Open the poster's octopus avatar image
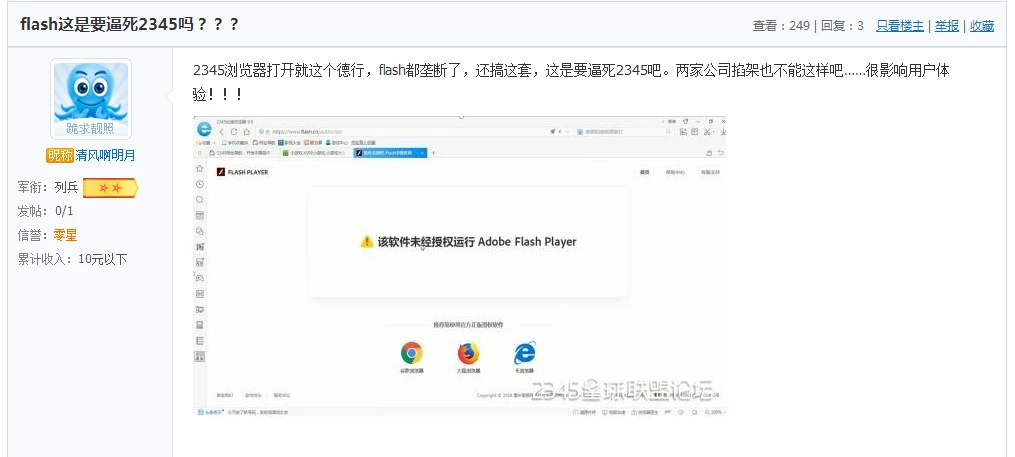 (91, 98)
